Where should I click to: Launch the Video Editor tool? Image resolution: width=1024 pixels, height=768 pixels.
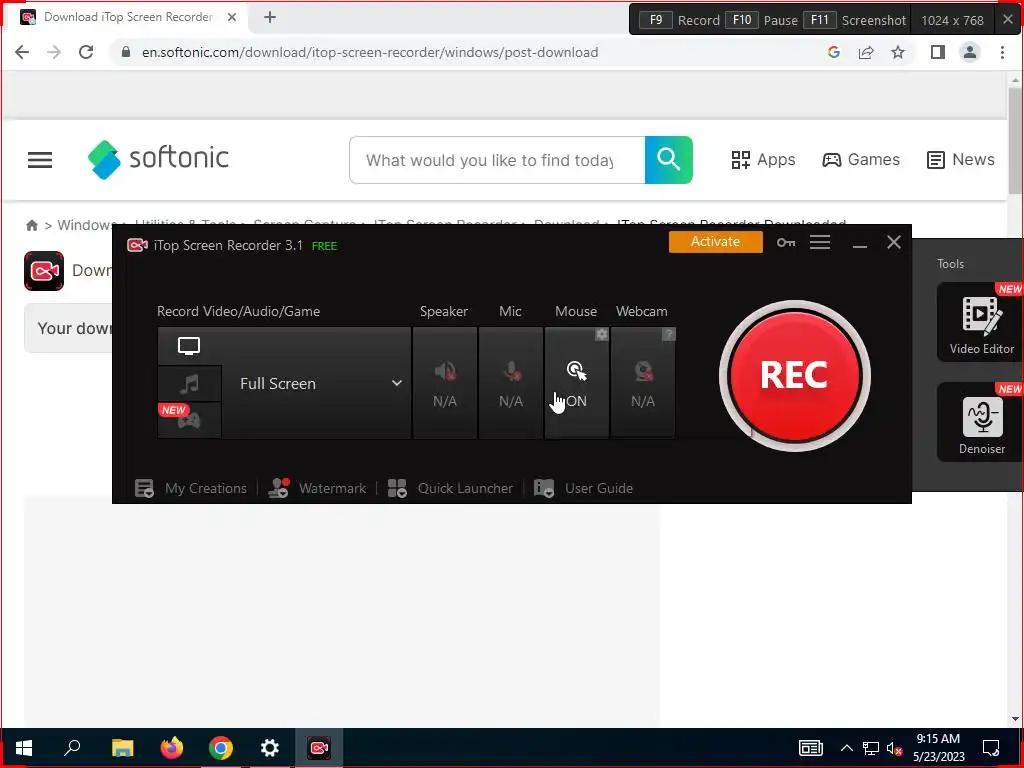[x=981, y=322]
